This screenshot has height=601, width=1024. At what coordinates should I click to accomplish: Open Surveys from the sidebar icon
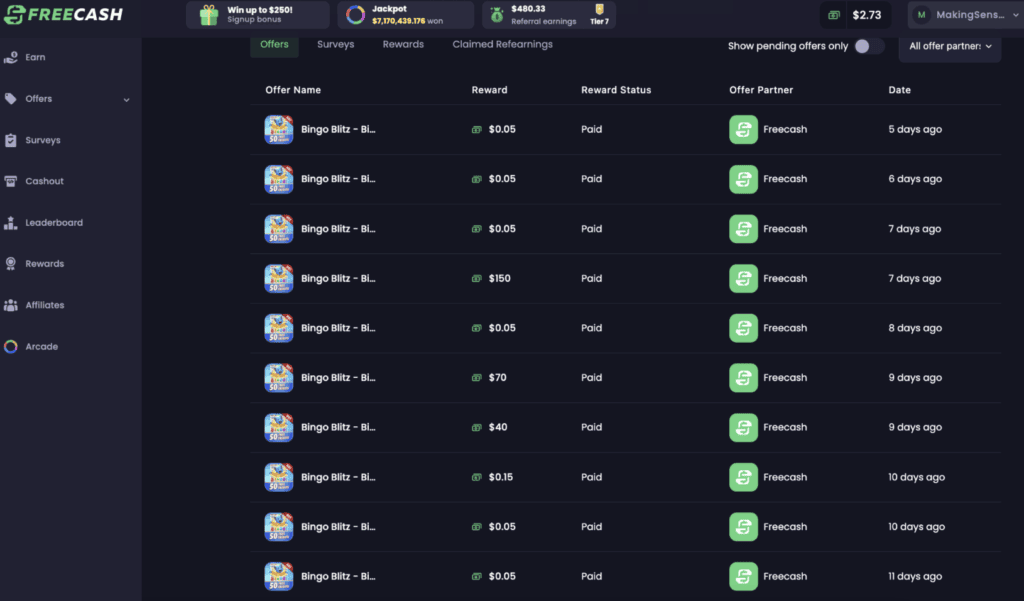[13, 140]
